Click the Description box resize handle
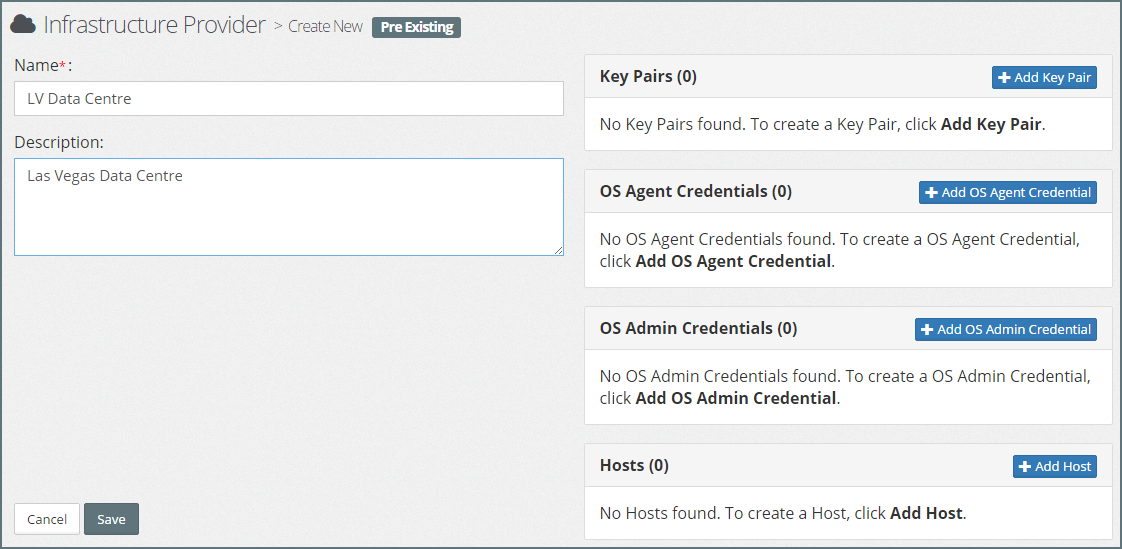 point(558,250)
